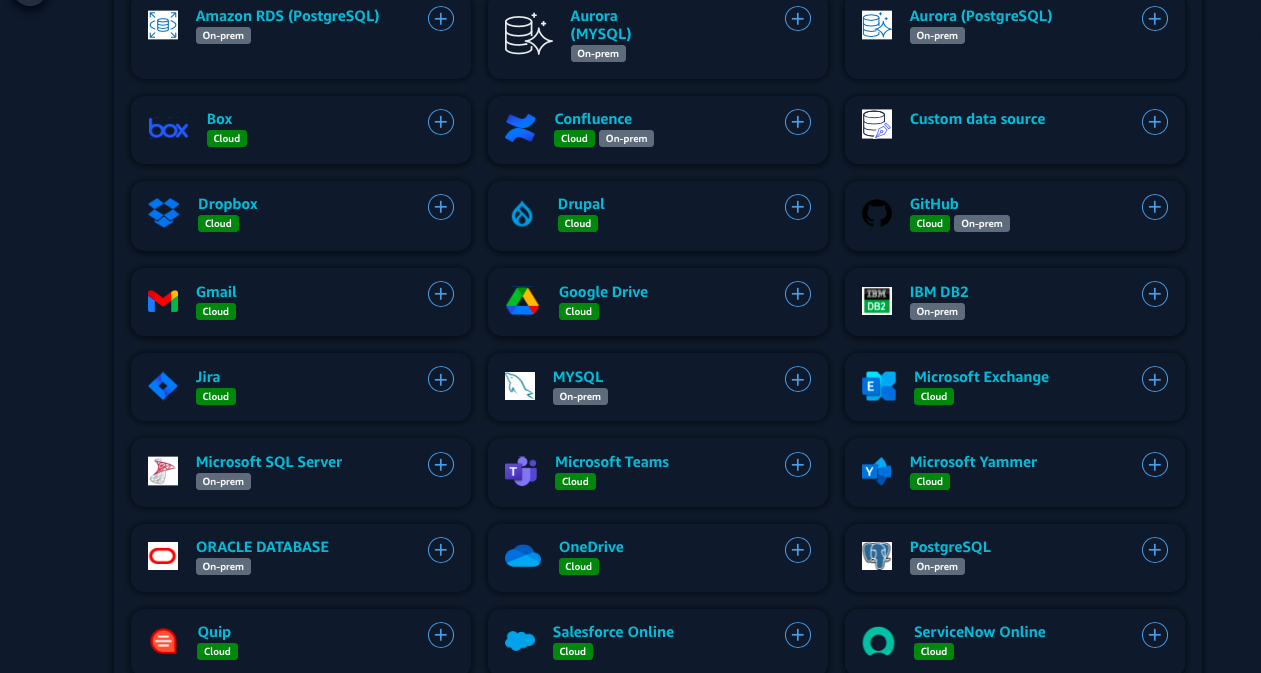The image size is (1261, 673).
Task: Click the "Salesforce Online" title text
Action: click(613, 632)
